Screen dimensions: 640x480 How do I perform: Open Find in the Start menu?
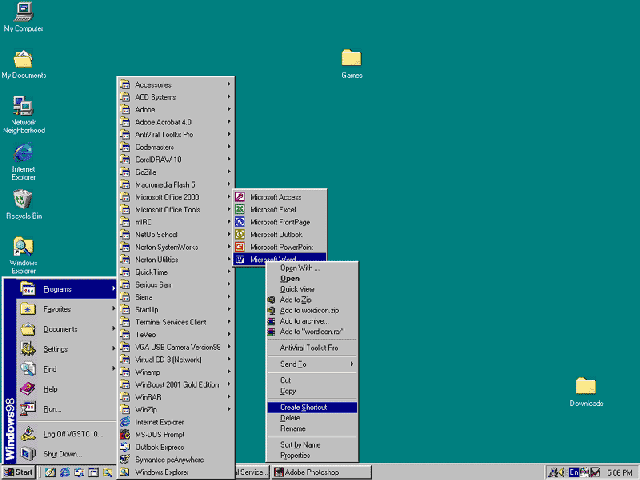[x=67, y=369]
